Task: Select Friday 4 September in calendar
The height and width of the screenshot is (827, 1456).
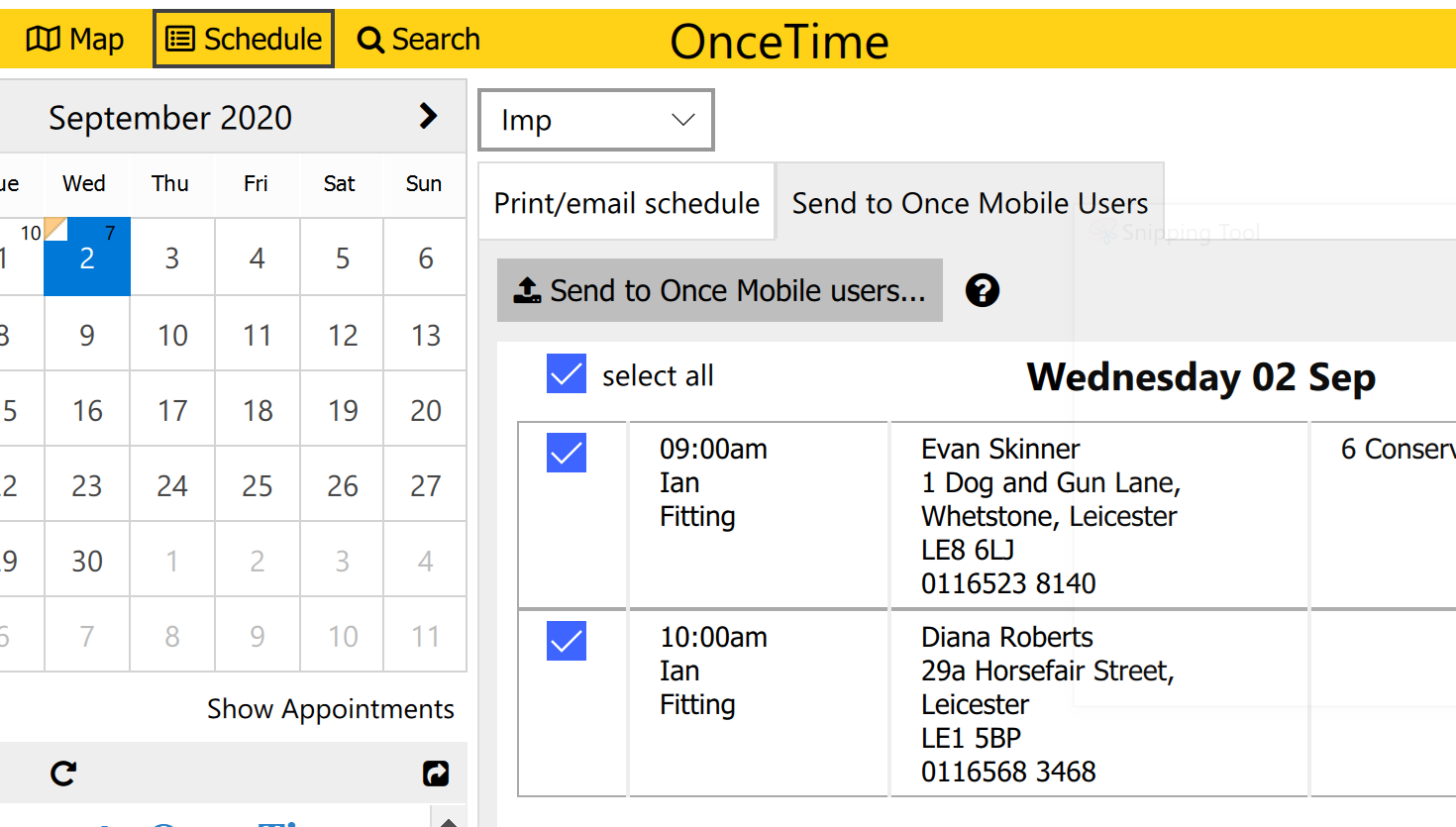Action: (x=258, y=258)
